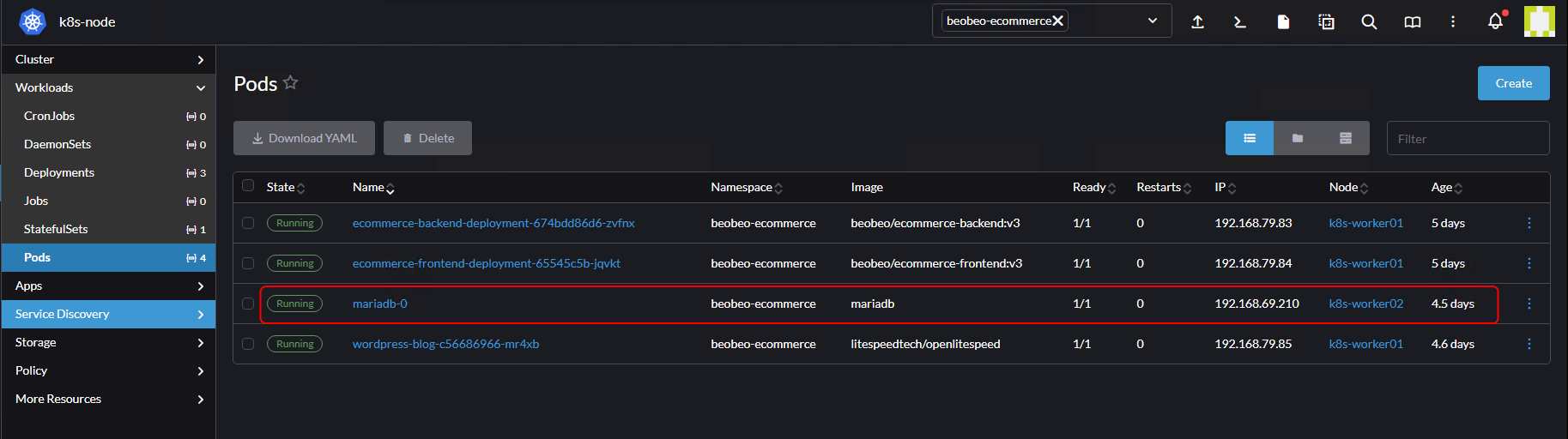1568x439 pixels.
Task: Open the notifications bell icon
Action: click(1495, 21)
